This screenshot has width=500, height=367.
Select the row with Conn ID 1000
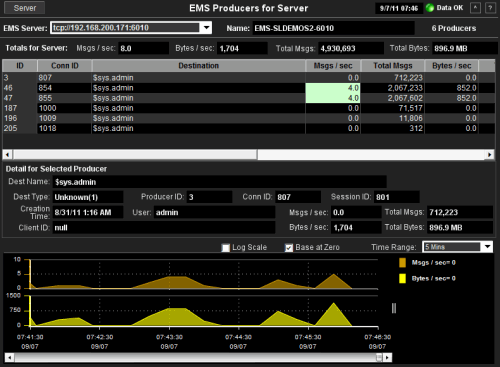248,108
